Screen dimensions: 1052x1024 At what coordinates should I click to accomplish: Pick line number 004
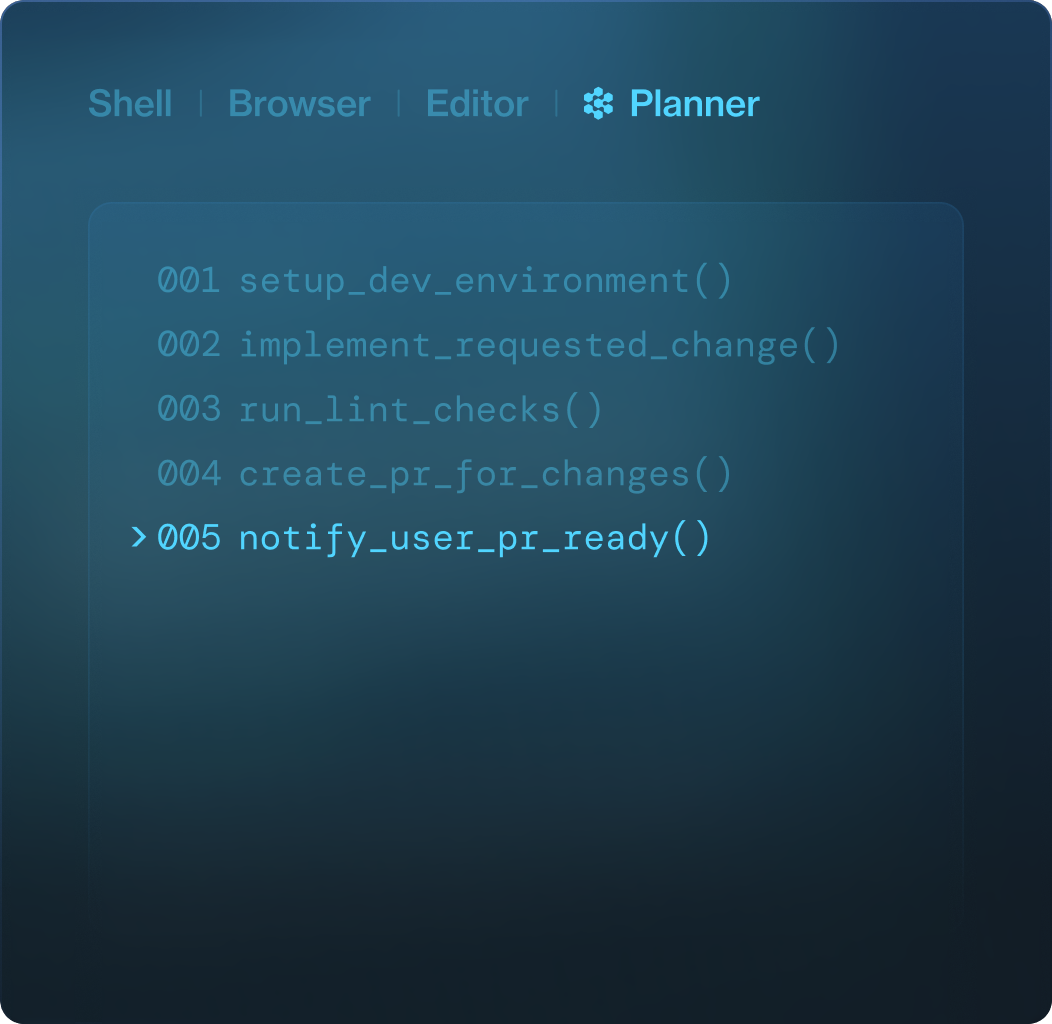[x=188, y=474]
